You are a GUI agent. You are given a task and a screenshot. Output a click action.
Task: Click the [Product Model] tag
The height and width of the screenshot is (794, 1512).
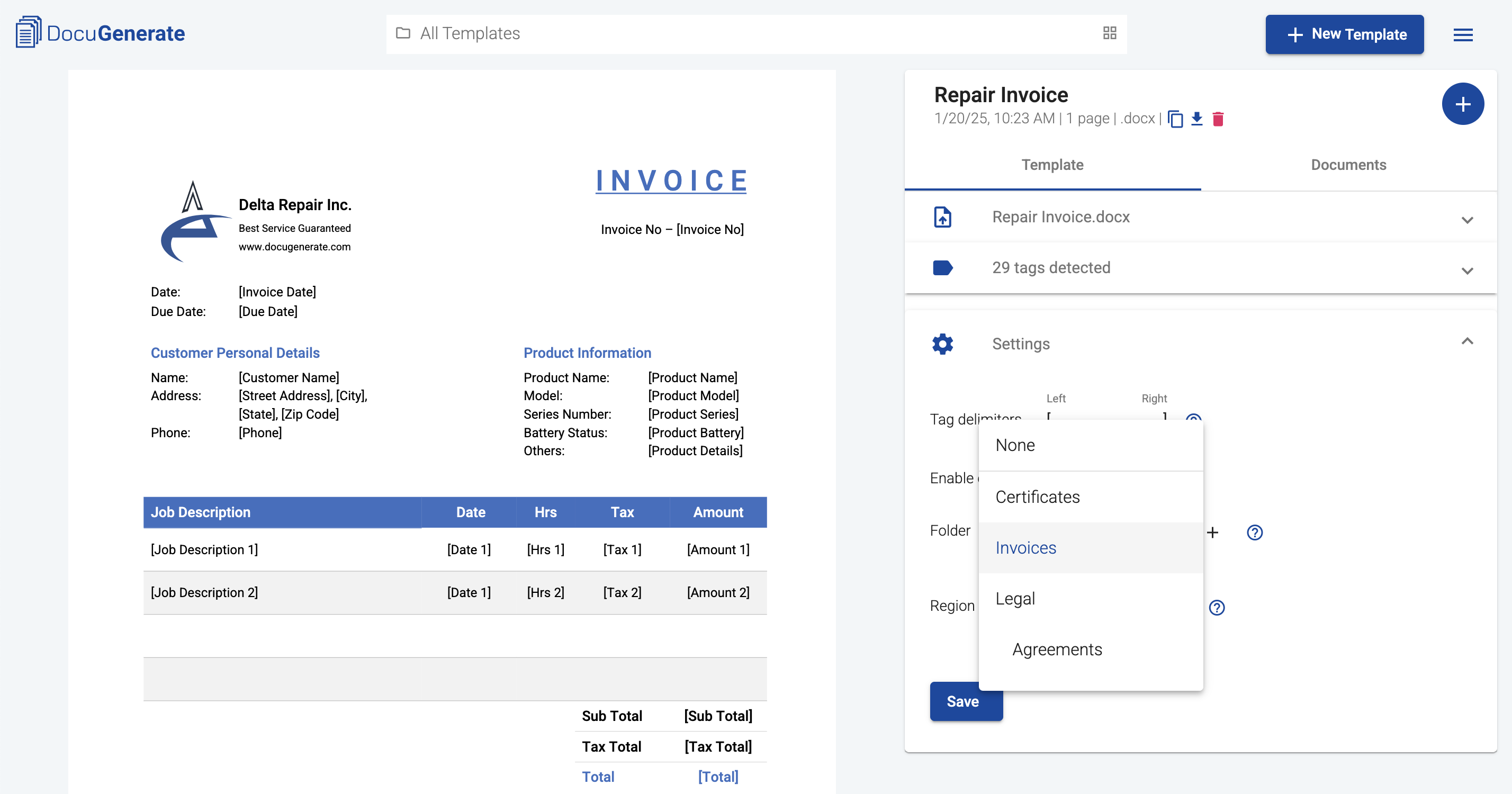tap(693, 395)
